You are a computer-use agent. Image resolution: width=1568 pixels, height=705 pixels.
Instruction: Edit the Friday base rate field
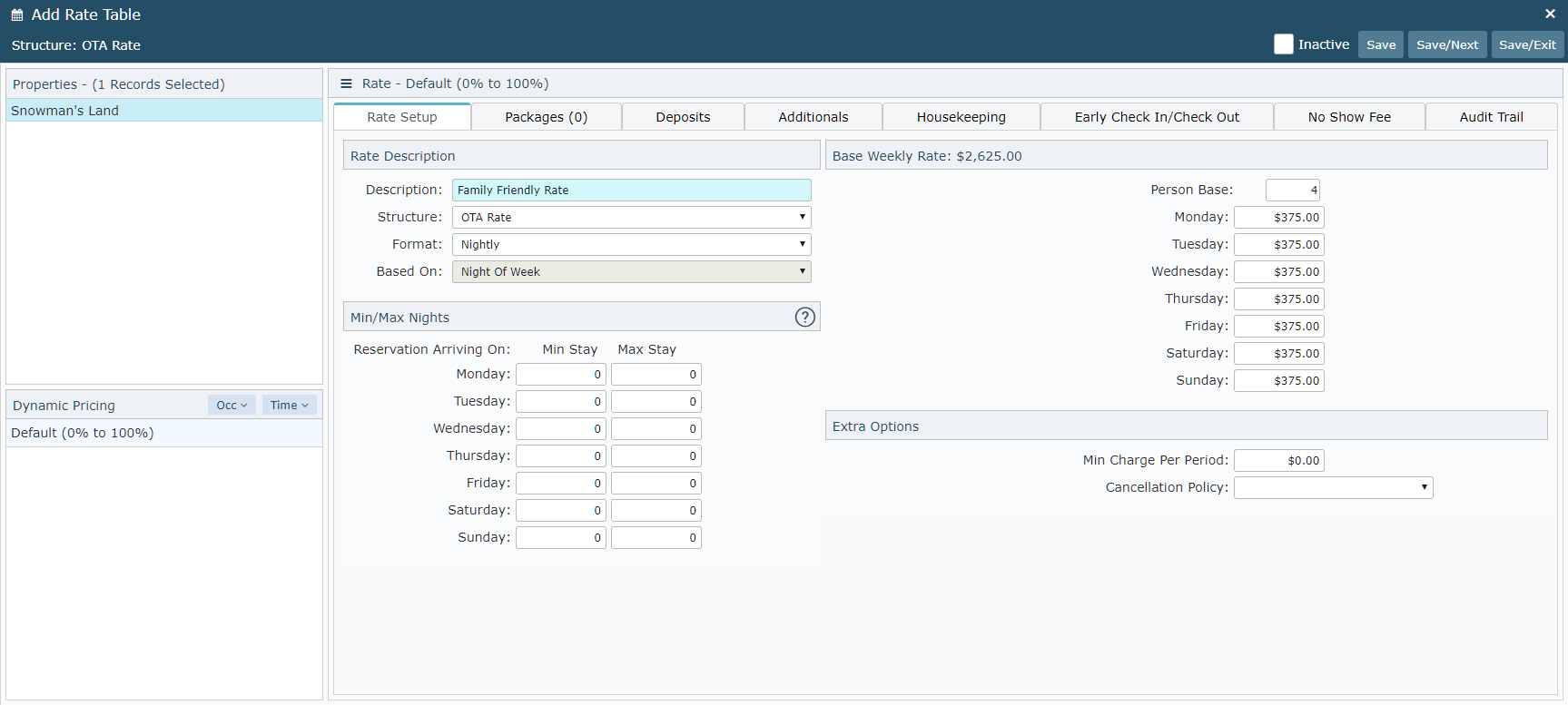[1278, 326]
